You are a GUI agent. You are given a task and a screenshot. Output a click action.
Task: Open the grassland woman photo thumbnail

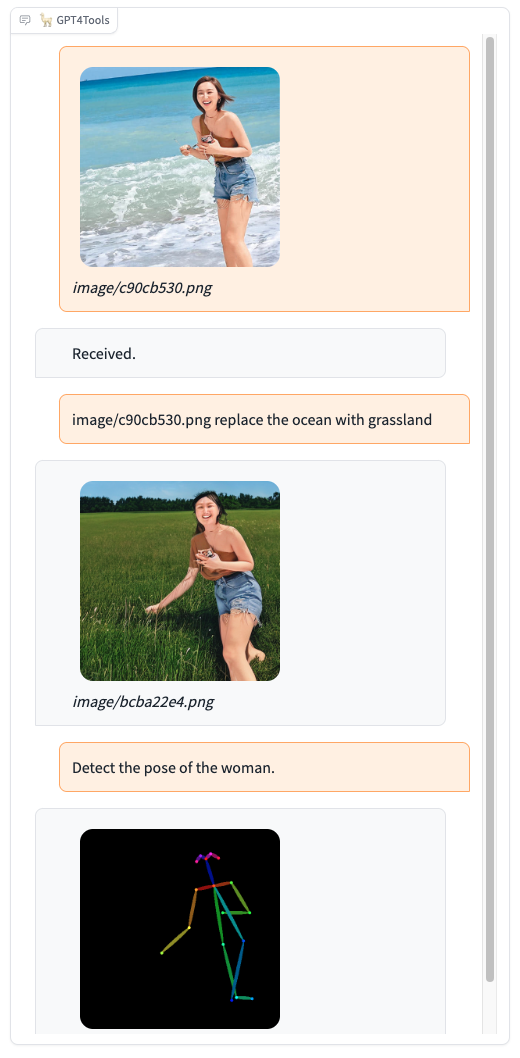[179, 581]
